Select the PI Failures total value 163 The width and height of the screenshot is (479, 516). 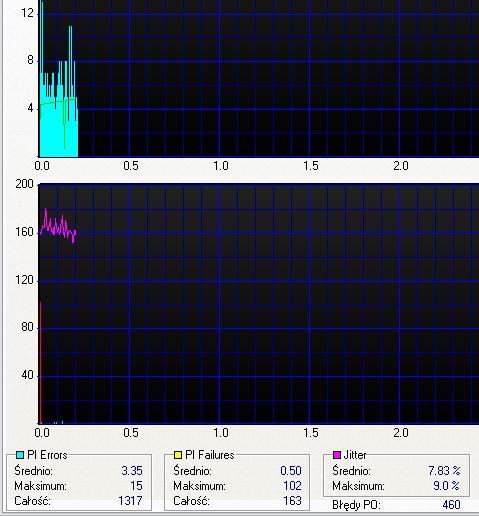tap(292, 501)
